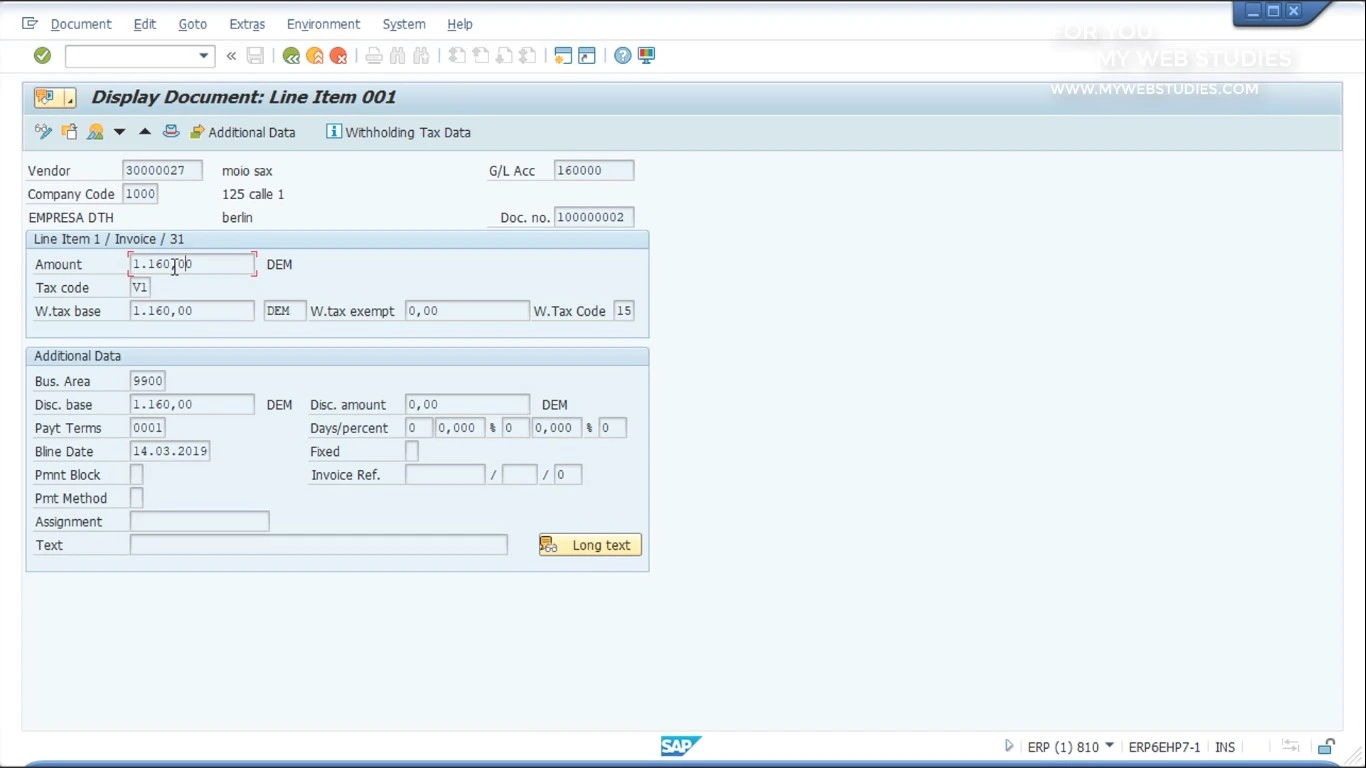Go to next line item arrow
The height and width of the screenshot is (768, 1366).
pyautogui.click(x=119, y=132)
